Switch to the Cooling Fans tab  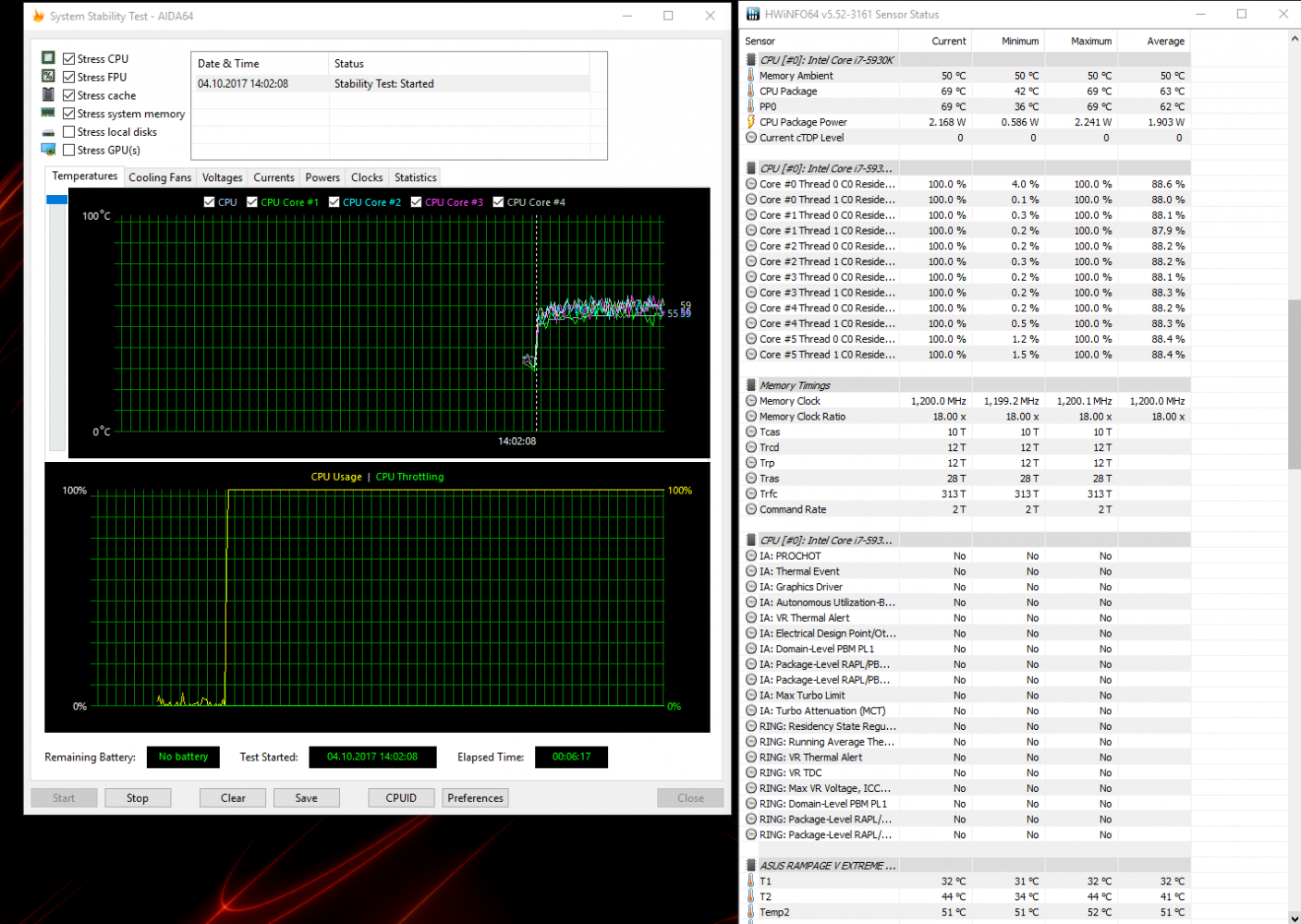tap(160, 177)
